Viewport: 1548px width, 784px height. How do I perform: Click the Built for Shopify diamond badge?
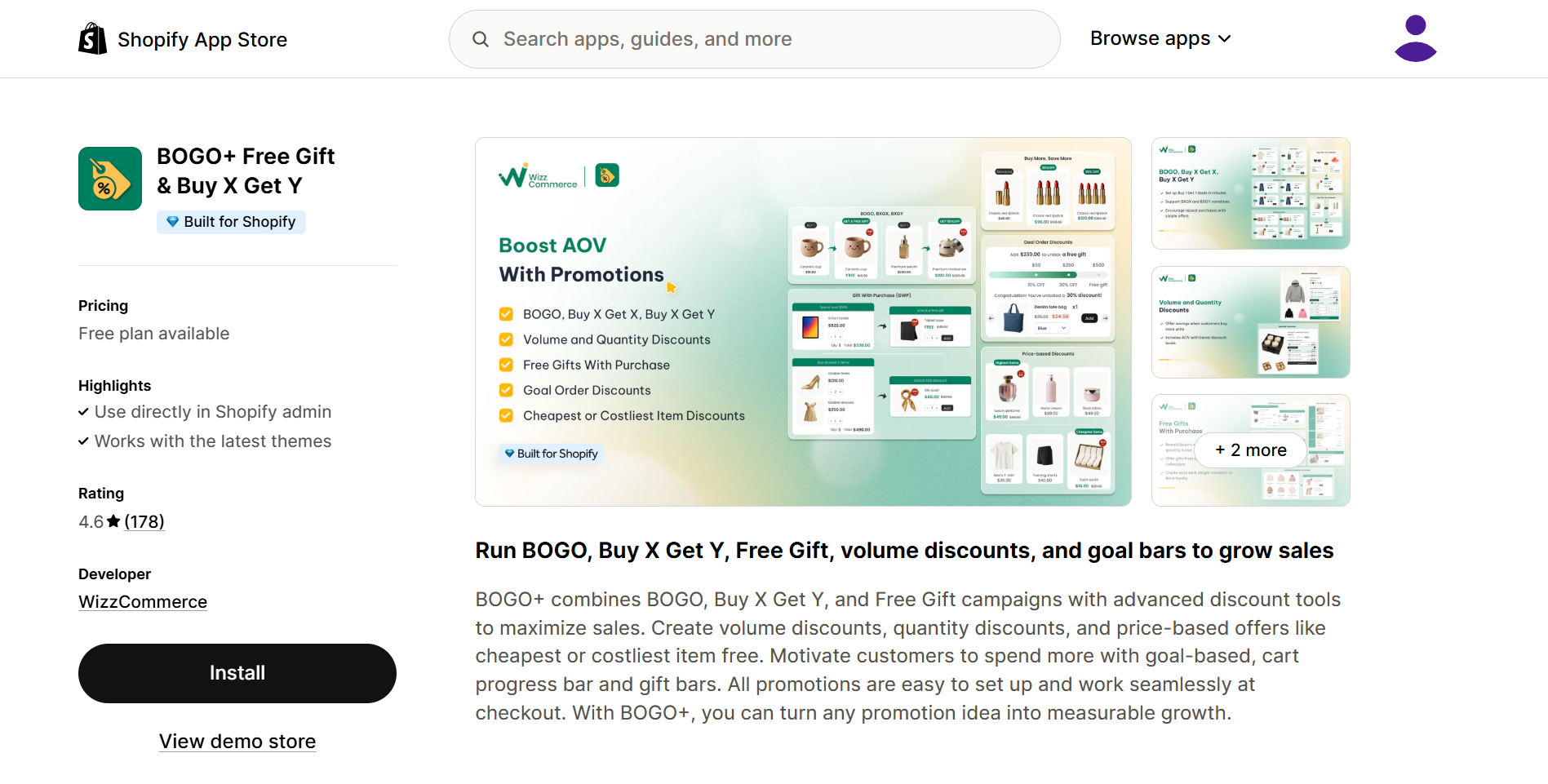(x=174, y=221)
